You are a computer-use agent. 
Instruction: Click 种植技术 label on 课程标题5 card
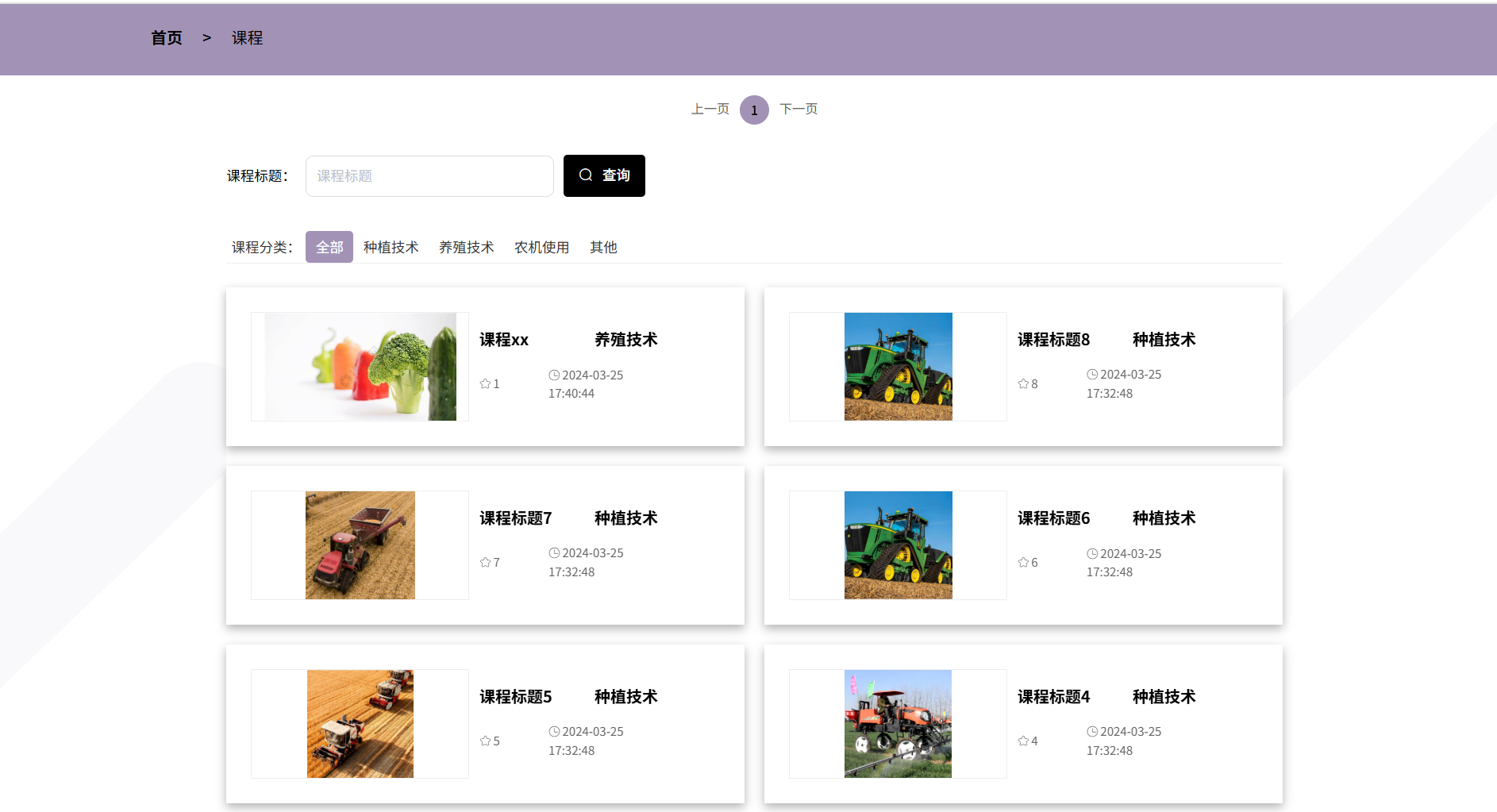click(625, 696)
